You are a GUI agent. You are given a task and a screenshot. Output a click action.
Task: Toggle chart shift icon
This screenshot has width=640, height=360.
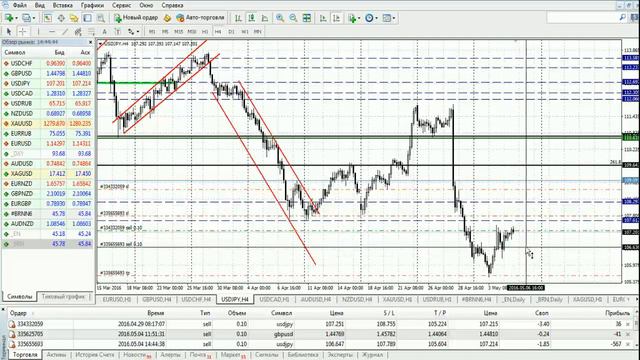(x=336, y=18)
